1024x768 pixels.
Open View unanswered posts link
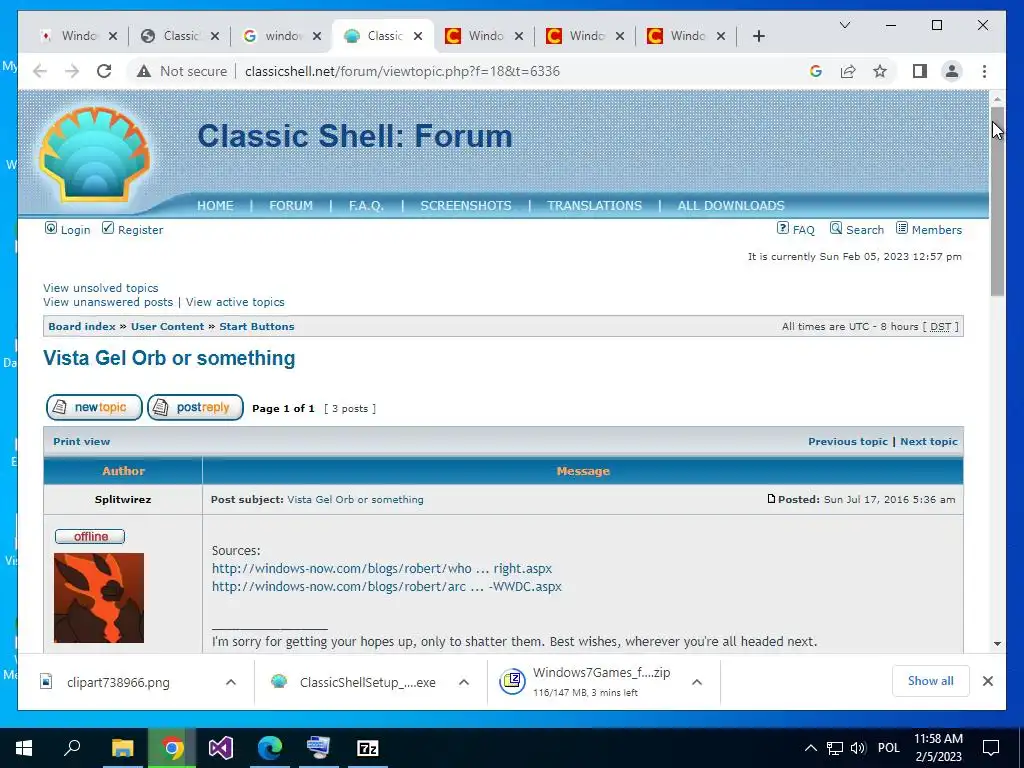108,302
